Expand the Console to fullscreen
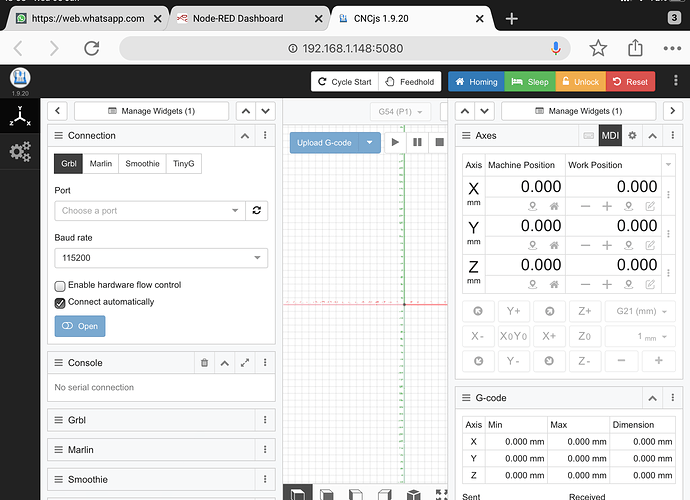 [x=245, y=363]
